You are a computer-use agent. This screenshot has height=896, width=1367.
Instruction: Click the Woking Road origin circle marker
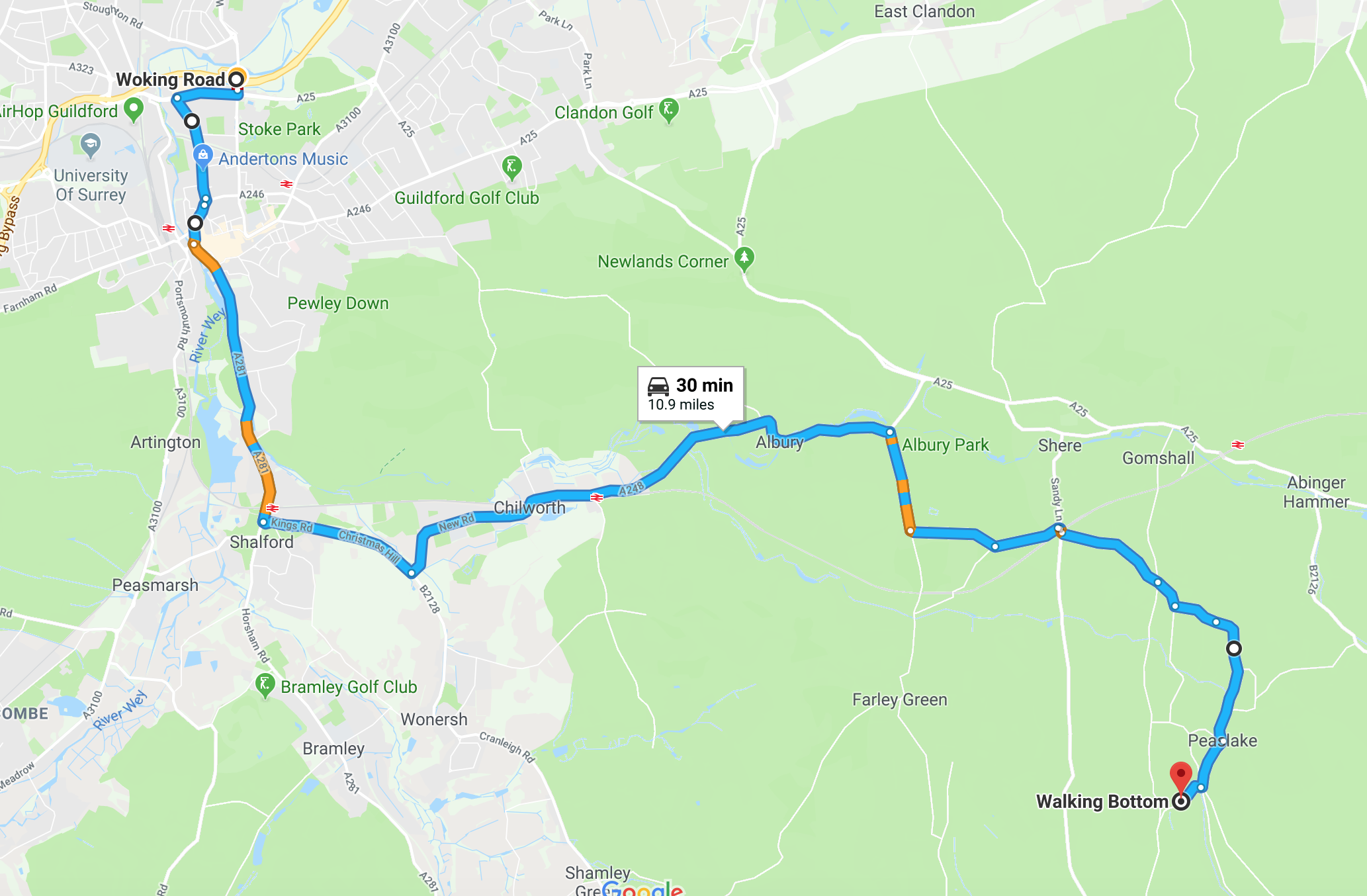click(x=236, y=79)
